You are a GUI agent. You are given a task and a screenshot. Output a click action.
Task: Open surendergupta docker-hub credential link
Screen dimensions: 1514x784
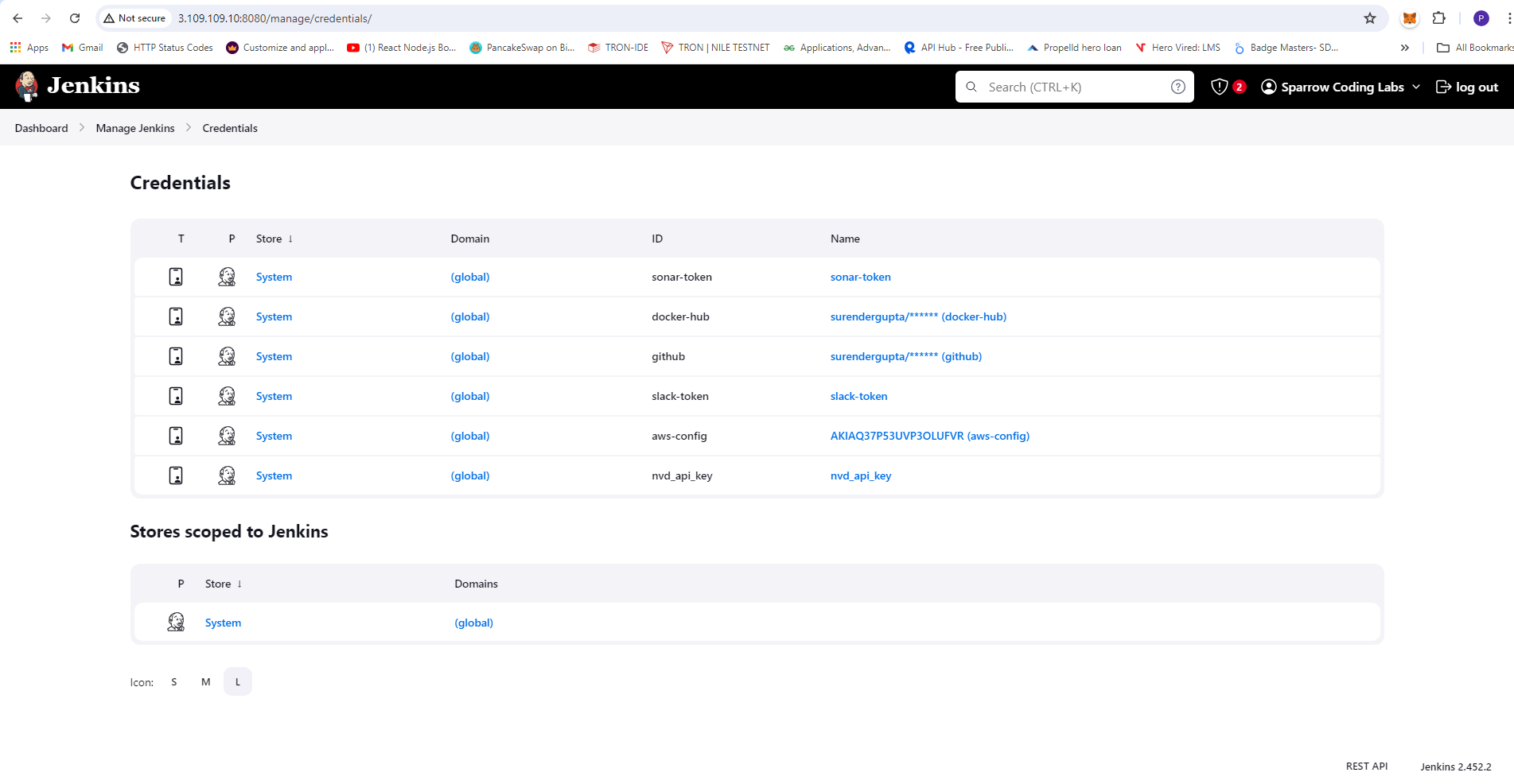point(918,316)
